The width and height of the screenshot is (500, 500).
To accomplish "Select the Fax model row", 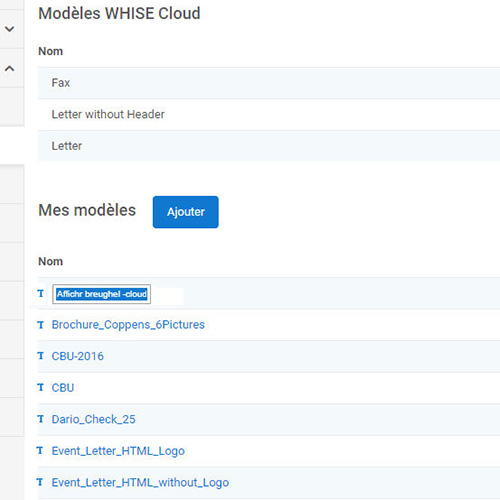I will tap(269, 83).
